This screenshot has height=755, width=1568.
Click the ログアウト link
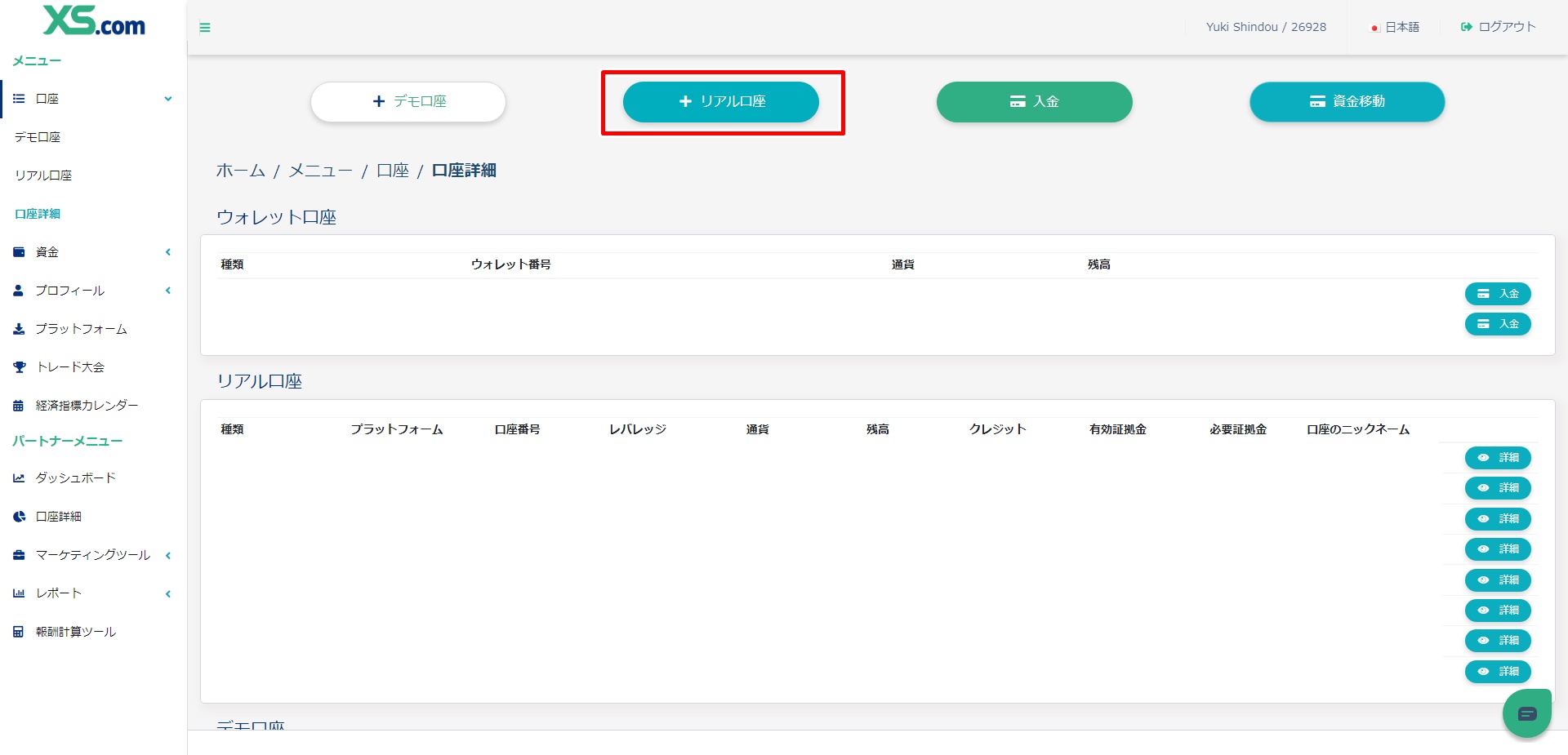pos(1499,27)
